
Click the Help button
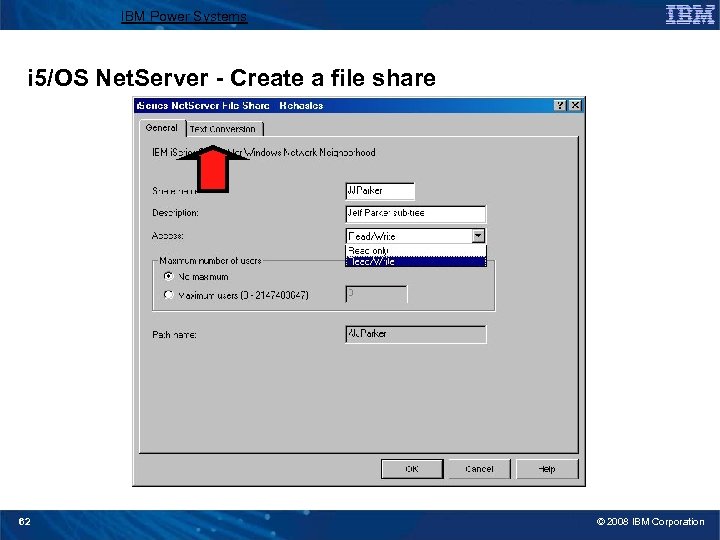547,469
